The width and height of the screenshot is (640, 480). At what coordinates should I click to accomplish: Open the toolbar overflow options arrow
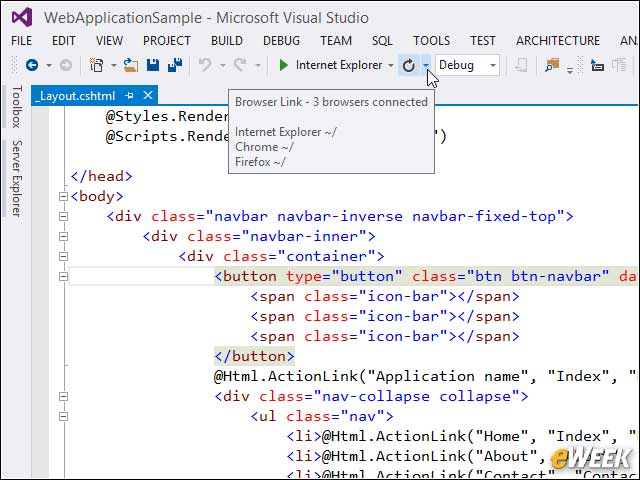[x=570, y=70]
